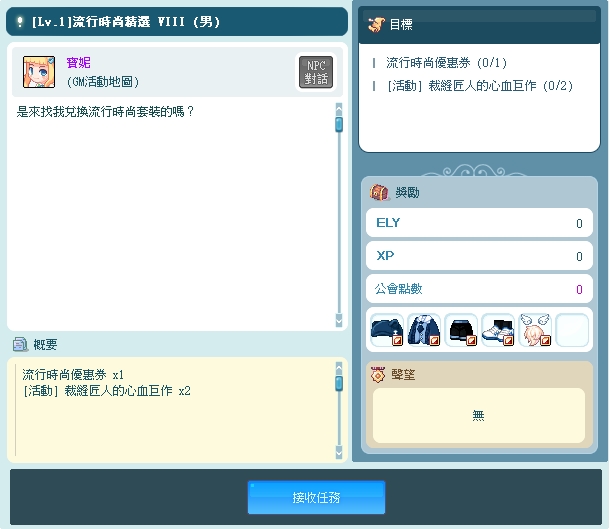Viewport: 610px width, 529px height.
Task: Click the dialogue scrollbar thumb
Action: (339, 124)
